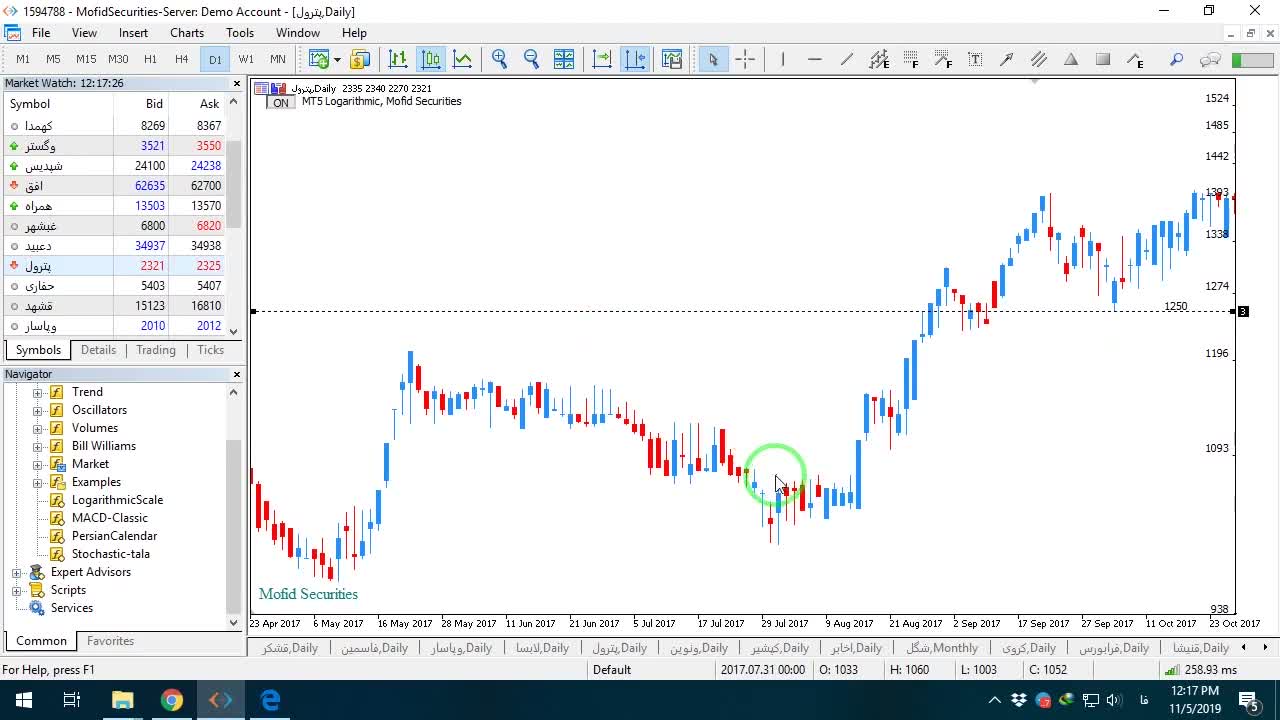Switch to Trading tab in Market Watch
Image resolution: width=1280 pixels, height=720 pixels.
(156, 350)
